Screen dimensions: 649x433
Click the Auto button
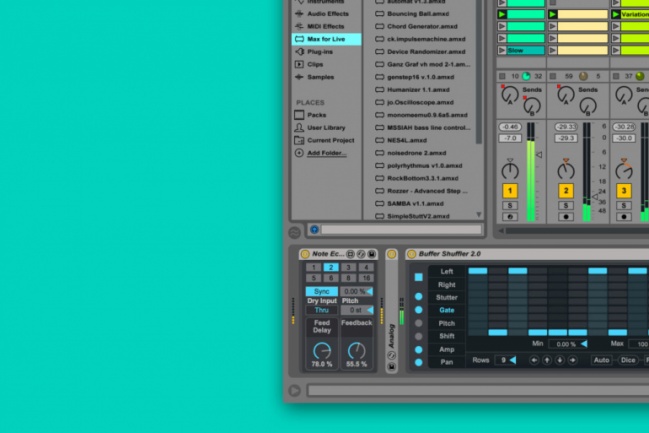tap(601, 360)
